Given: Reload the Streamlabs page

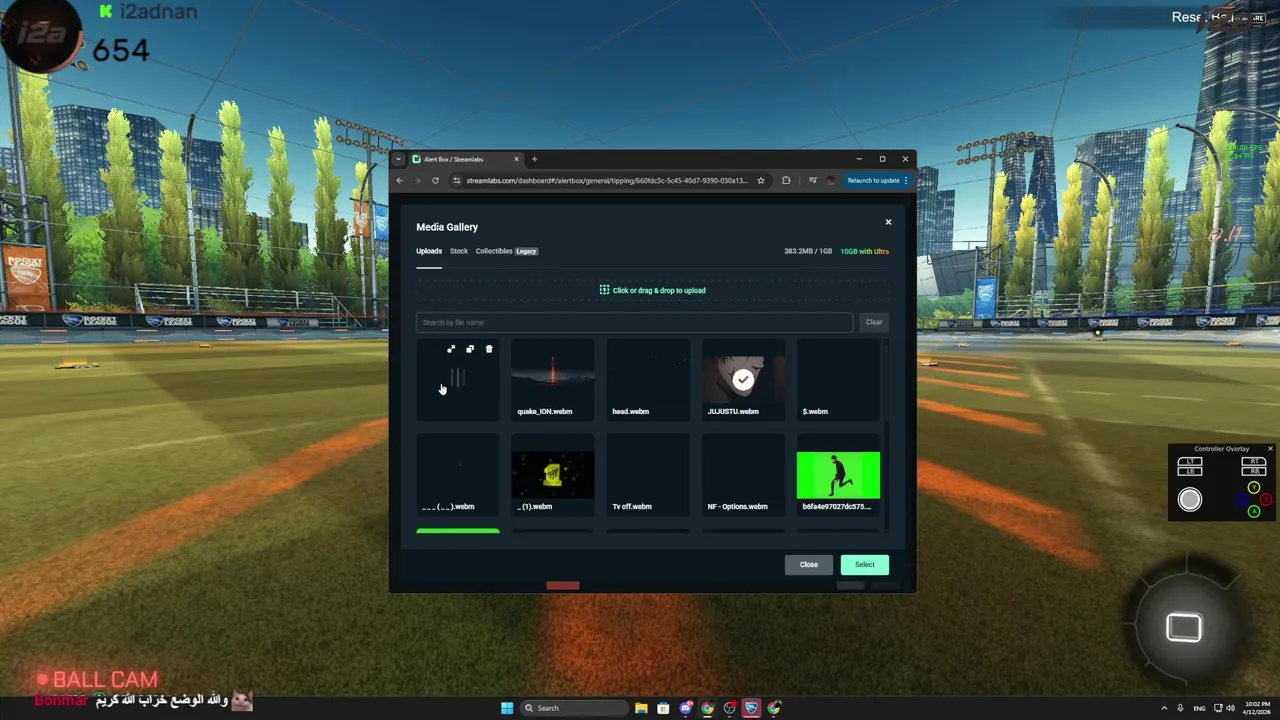Looking at the screenshot, I should pos(435,180).
